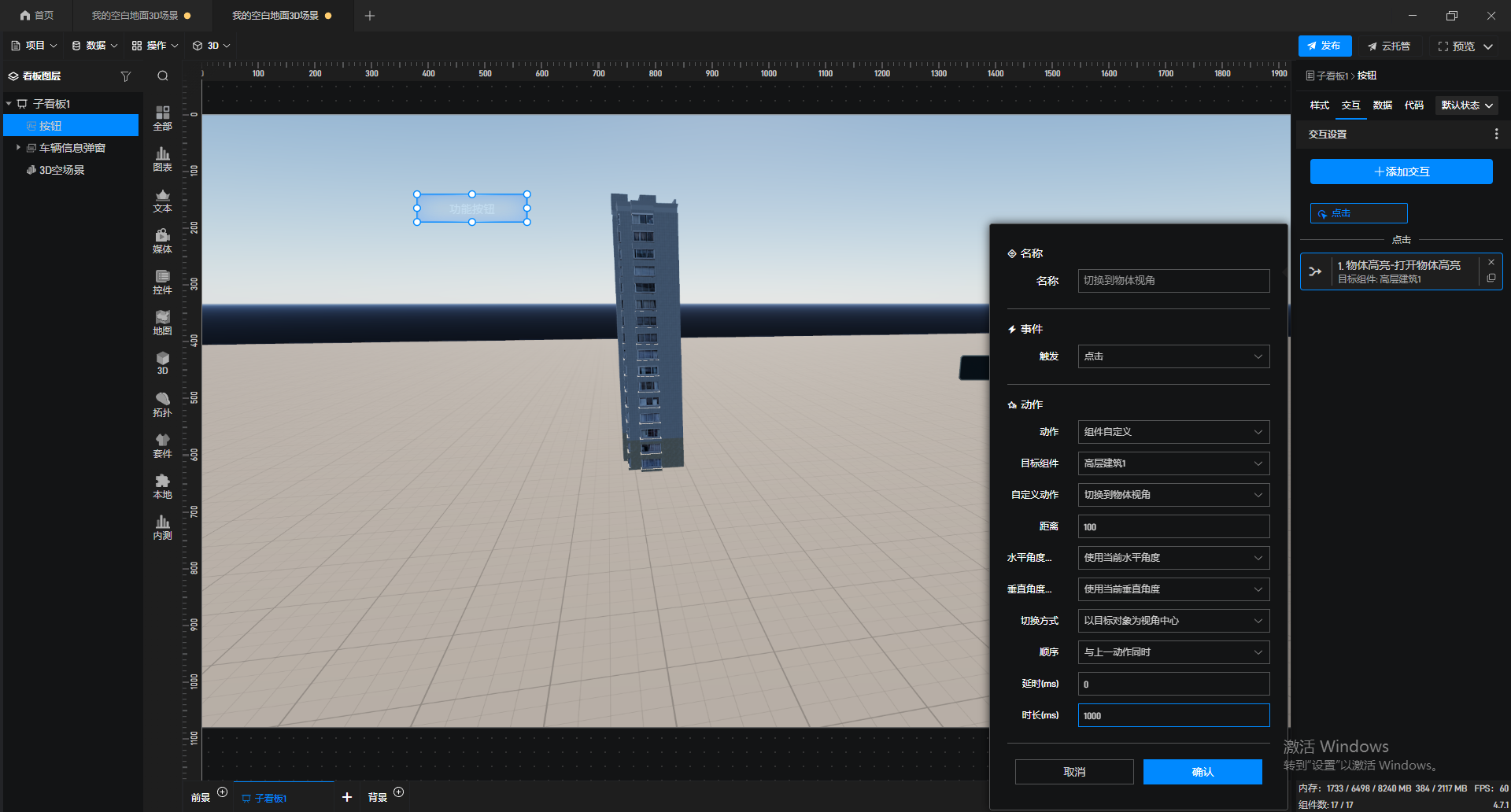The image size is (1511, 812).
Task: Open the 交互设置 three-dot options menu
Action: click(x=1496, y=135)
